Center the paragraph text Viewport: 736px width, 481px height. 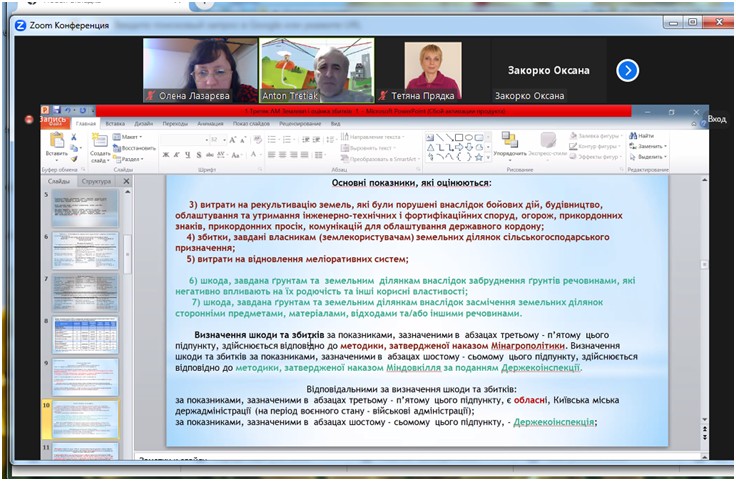click(x=283, y=155)
